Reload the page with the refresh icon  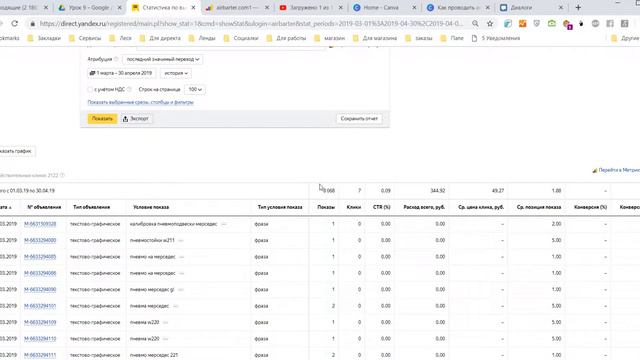click(14, 24)
